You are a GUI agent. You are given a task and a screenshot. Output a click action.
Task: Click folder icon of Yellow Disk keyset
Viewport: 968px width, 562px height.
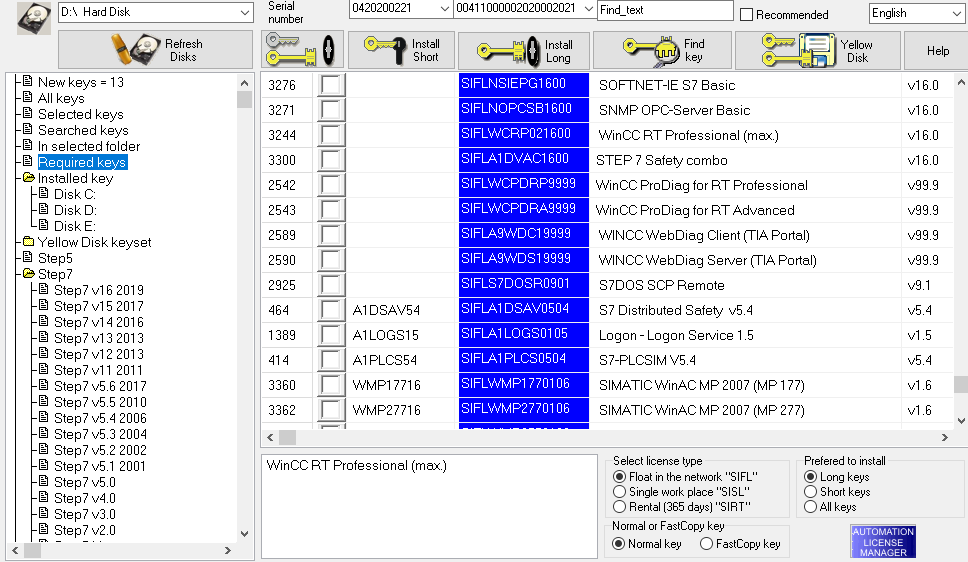pos(28,241)
